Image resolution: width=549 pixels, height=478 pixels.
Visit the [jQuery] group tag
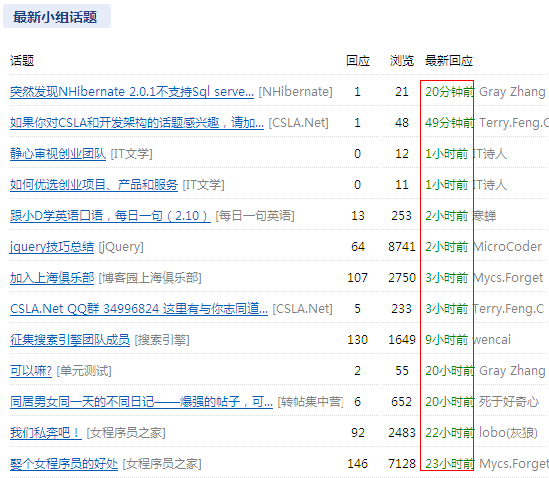(121, 247)
